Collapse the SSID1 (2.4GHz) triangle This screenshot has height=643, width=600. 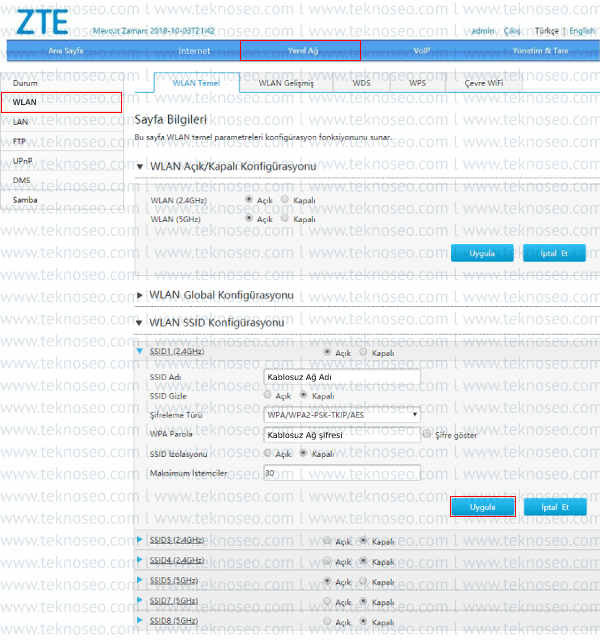[140, 351]
